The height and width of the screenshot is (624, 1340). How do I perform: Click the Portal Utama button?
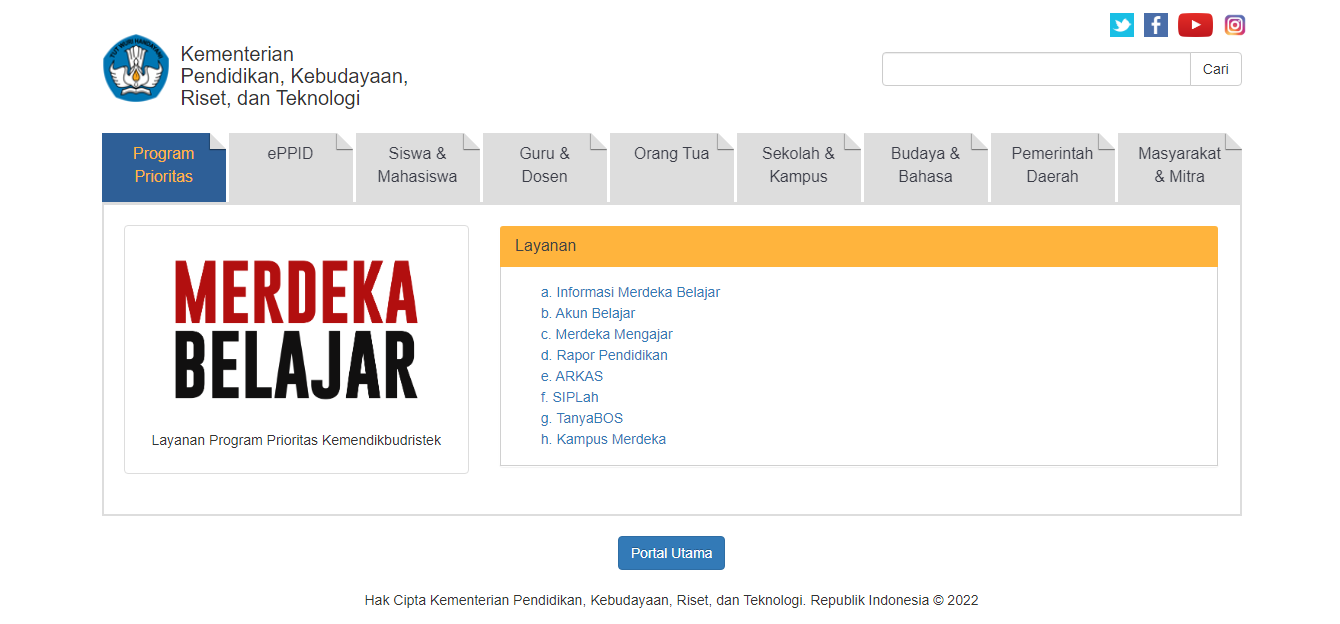coord(671,553)
